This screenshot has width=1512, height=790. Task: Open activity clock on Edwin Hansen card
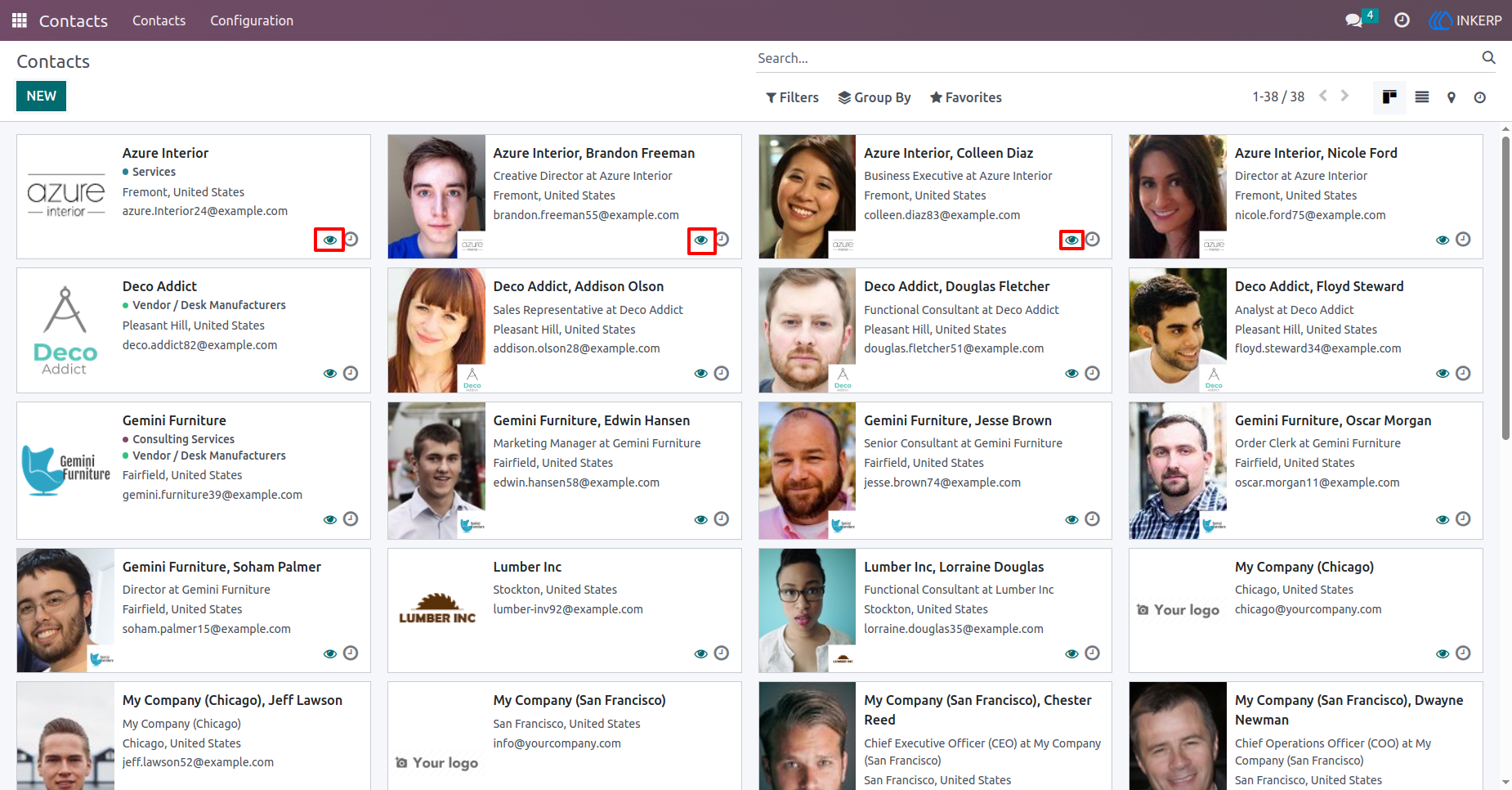[721, 519]
